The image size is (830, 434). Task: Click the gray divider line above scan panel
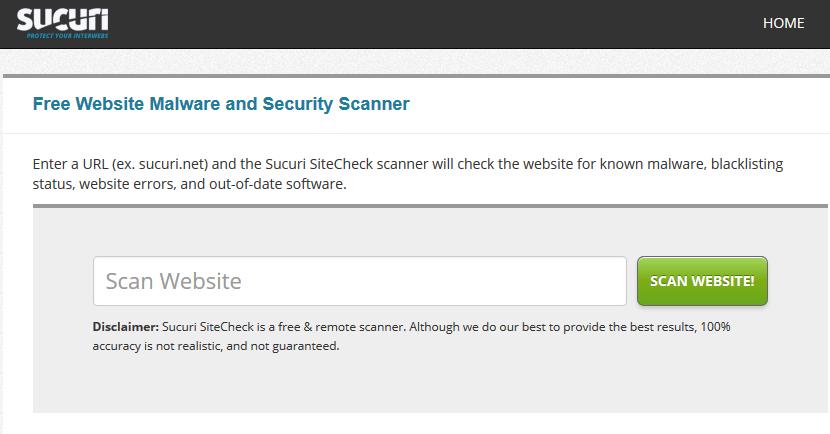pos(430,206)
